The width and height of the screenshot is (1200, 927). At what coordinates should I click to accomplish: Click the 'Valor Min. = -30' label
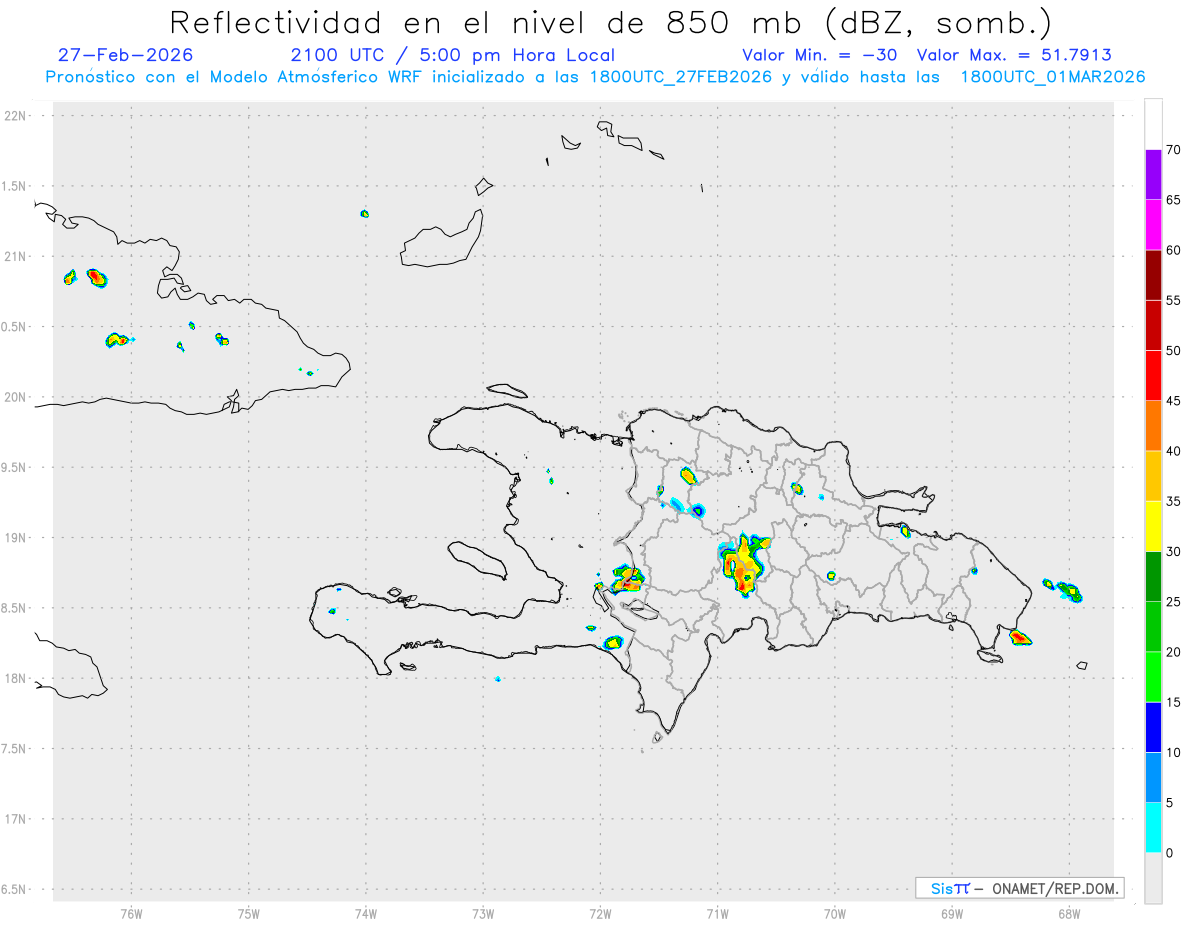point(822,55)
